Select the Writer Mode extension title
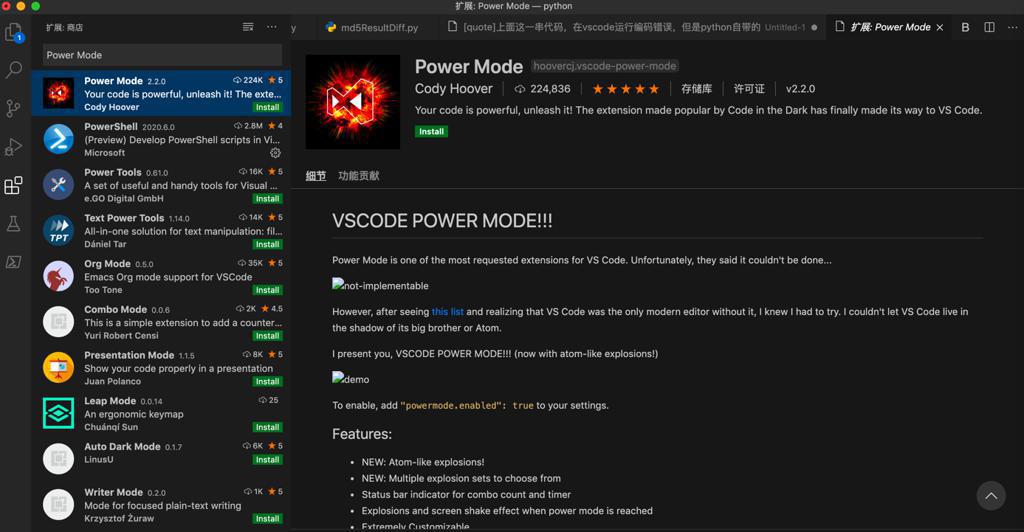Image resolution: width=1024 pixels, height=532 pixels. pos(113,492)
